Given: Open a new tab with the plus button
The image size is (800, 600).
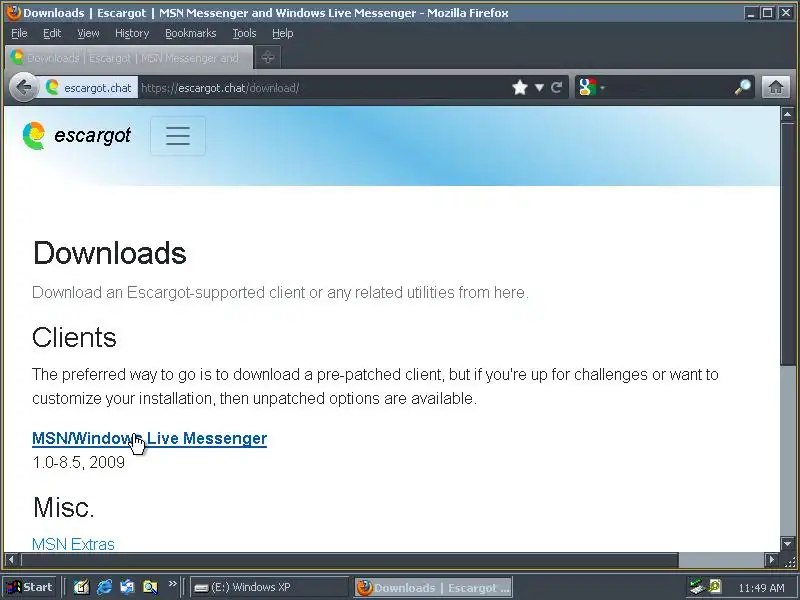Looking at the screenshot, I should click(268, 57).
